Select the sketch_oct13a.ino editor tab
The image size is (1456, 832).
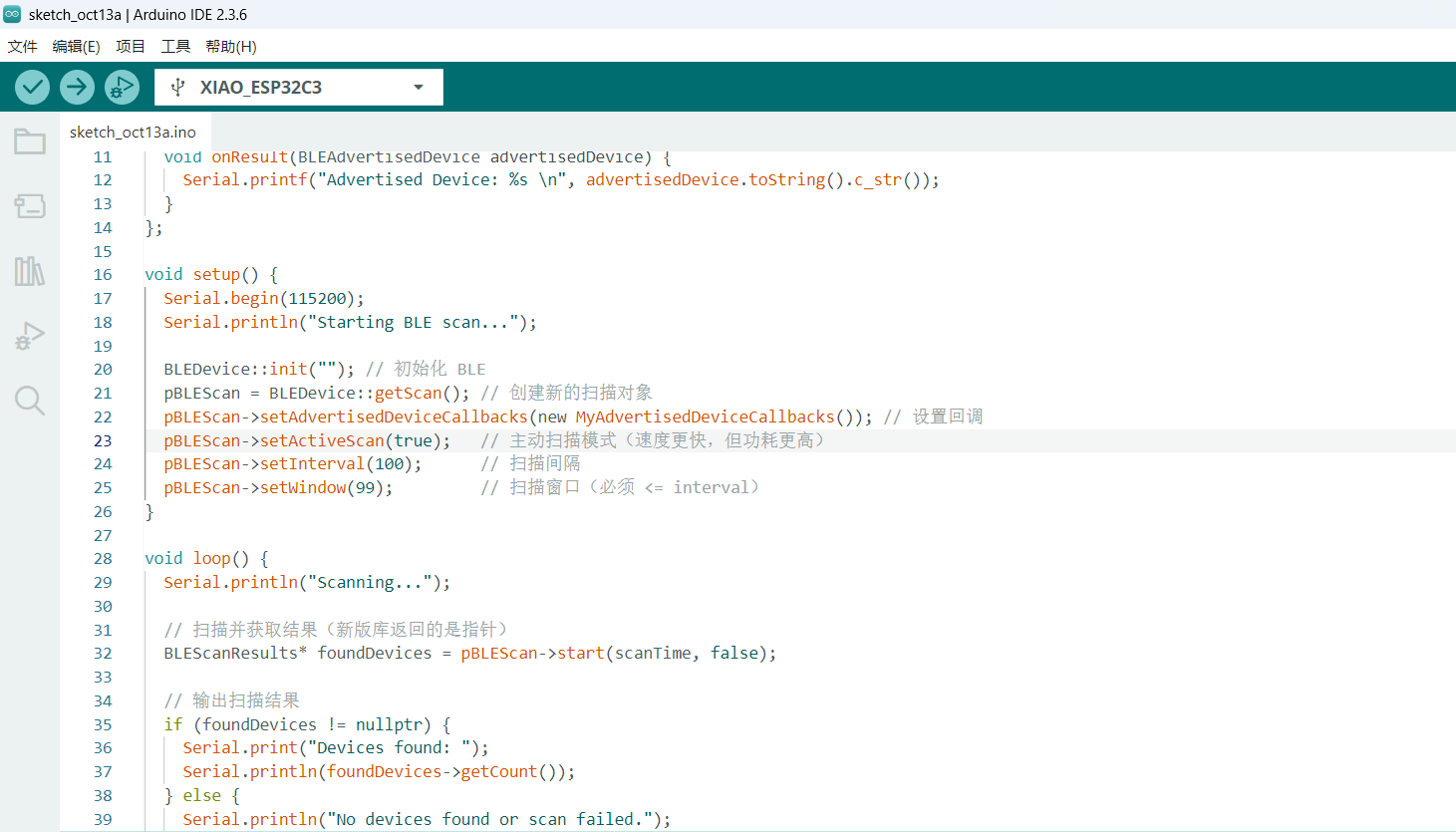[x=133, y=132]
